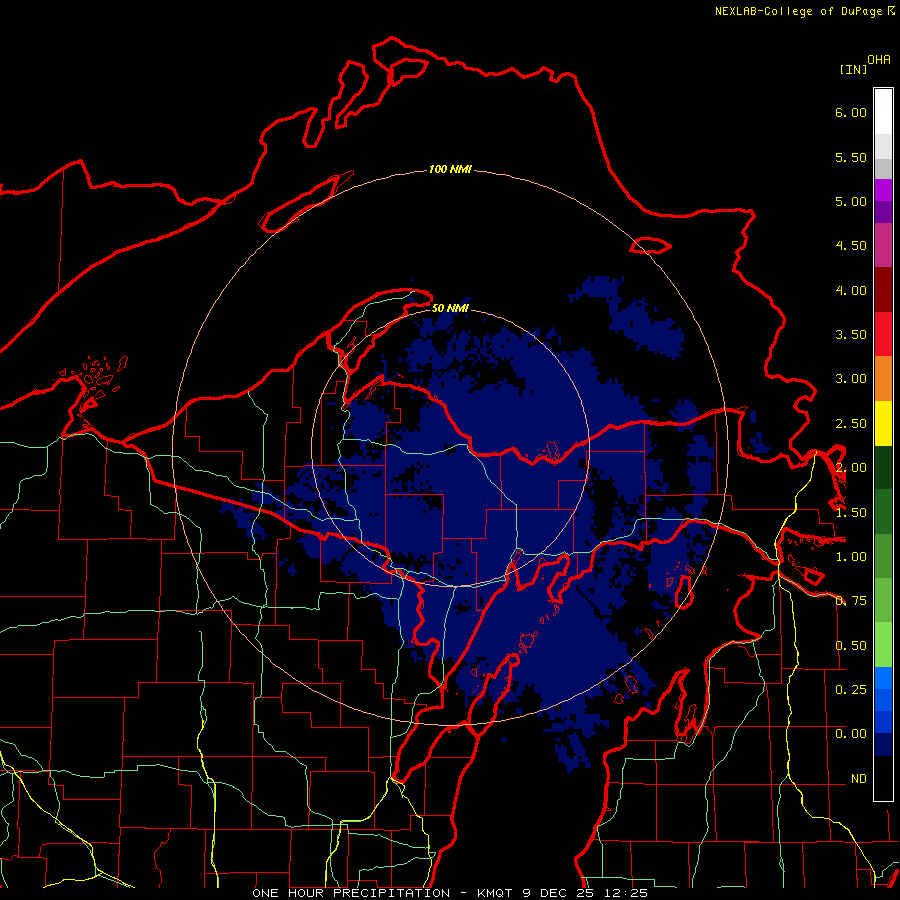Image resolution: width=900 pixels, height=900 pixels.
Task: Click the '[IN]' units label
Action: click(853, 69)
